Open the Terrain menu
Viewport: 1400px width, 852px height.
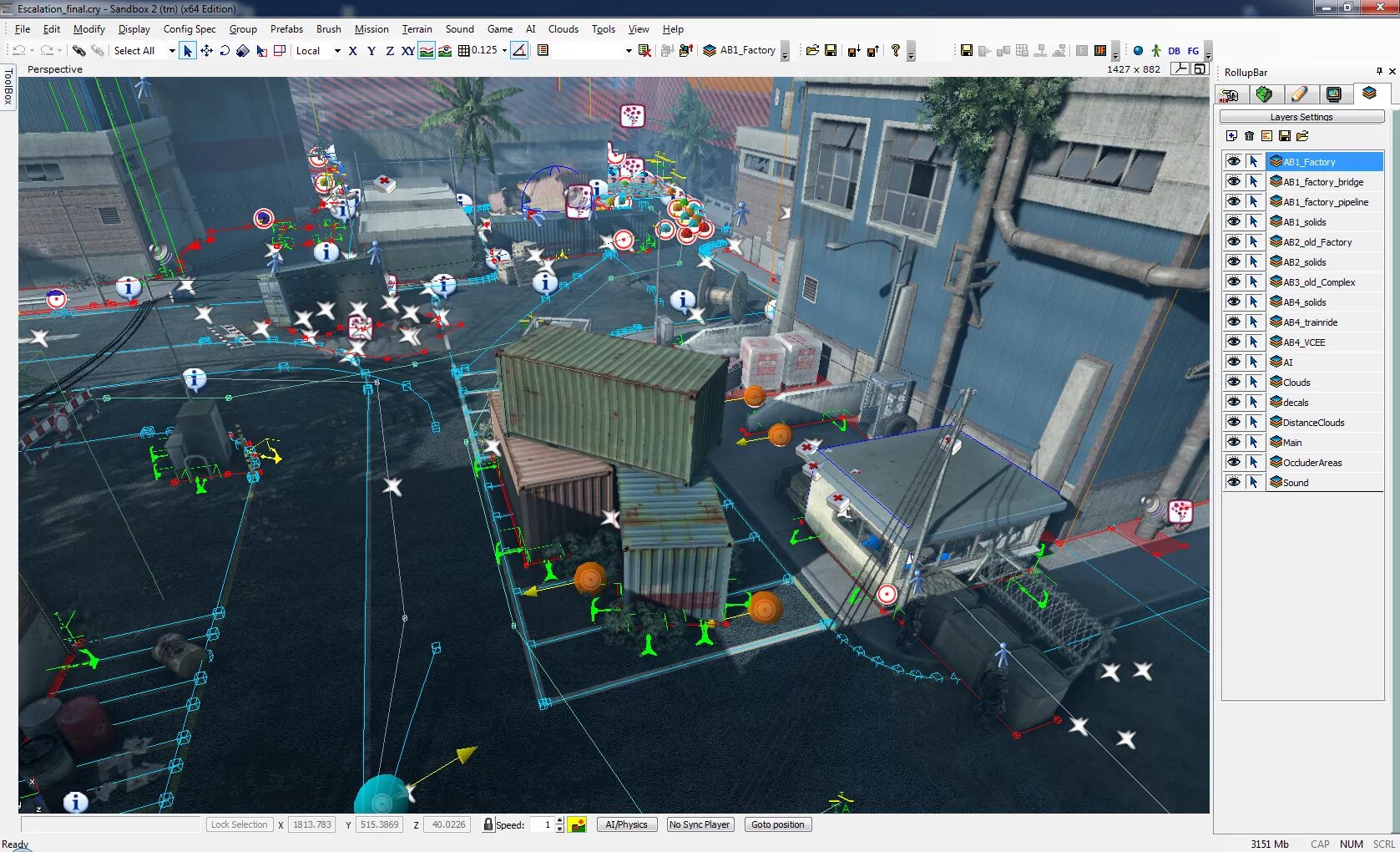click(x=417, y=29)
